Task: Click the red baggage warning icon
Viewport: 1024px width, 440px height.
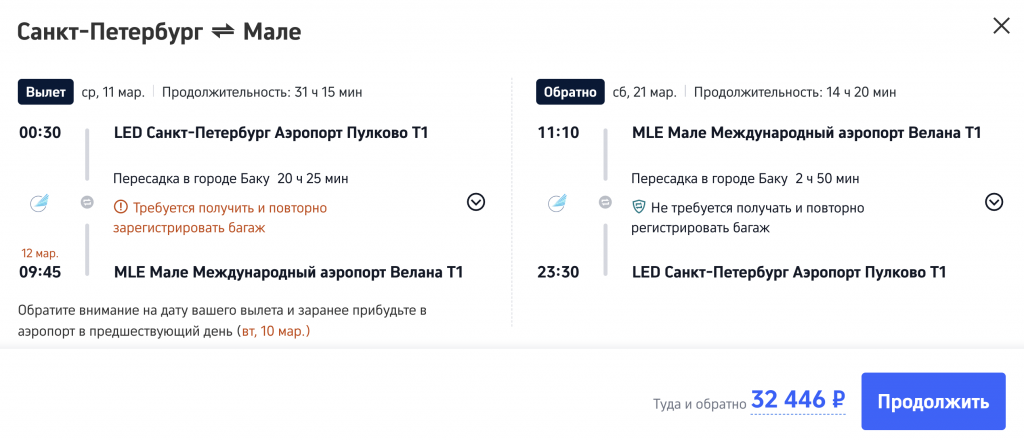Action: click(121, 208)
